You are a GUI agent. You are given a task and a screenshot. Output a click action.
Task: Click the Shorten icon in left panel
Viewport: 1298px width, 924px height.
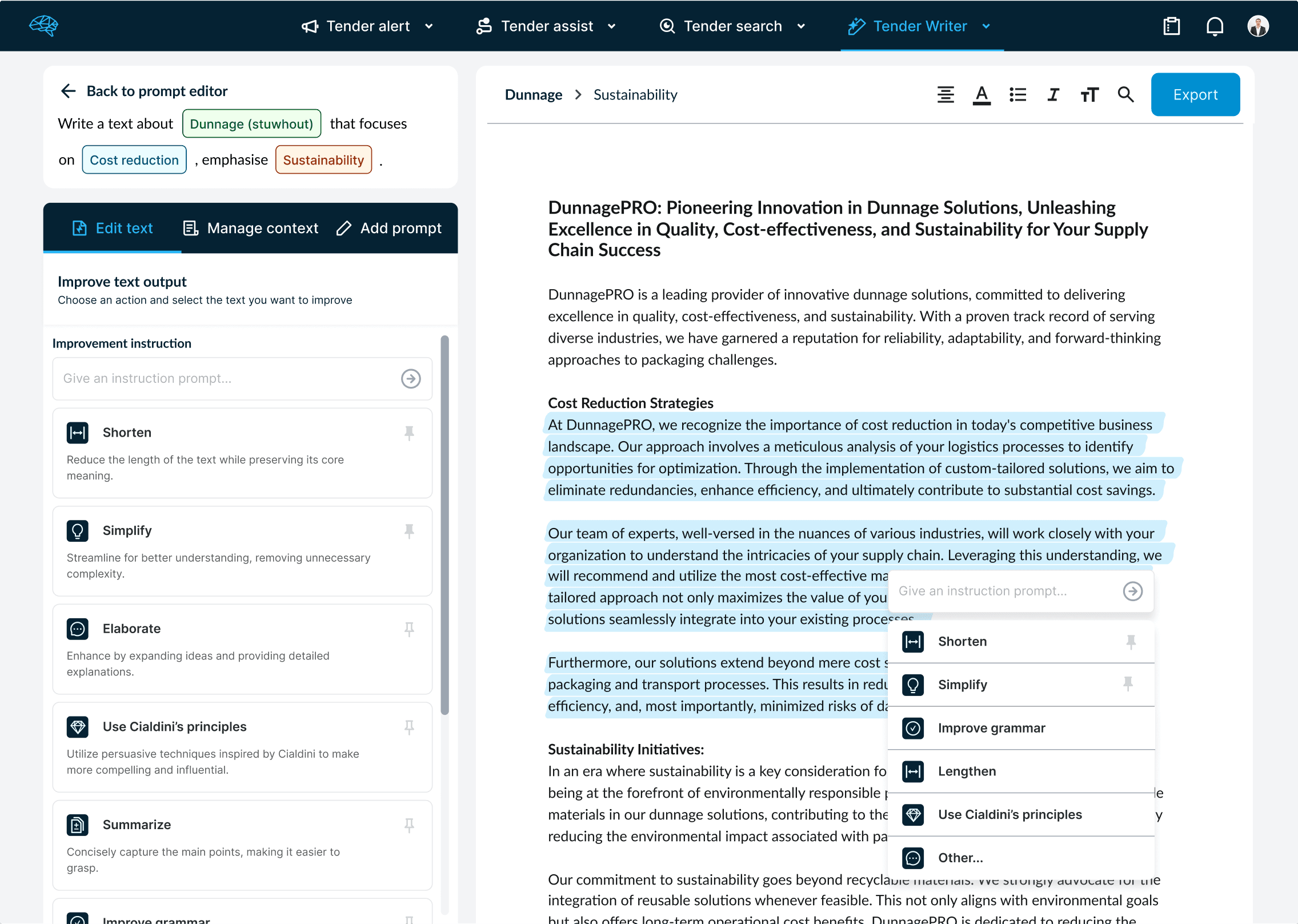(78, 433)
